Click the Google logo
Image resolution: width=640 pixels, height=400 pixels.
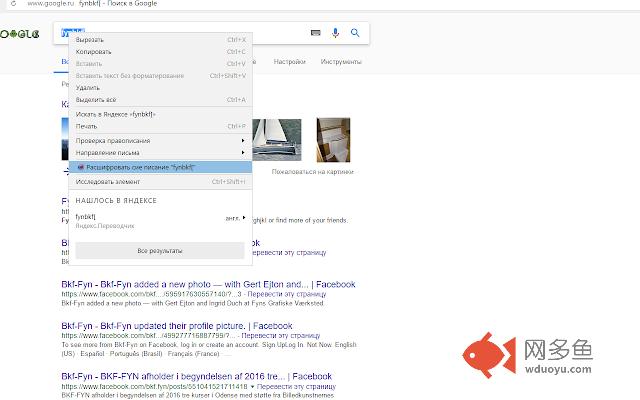tap(20, 33)
